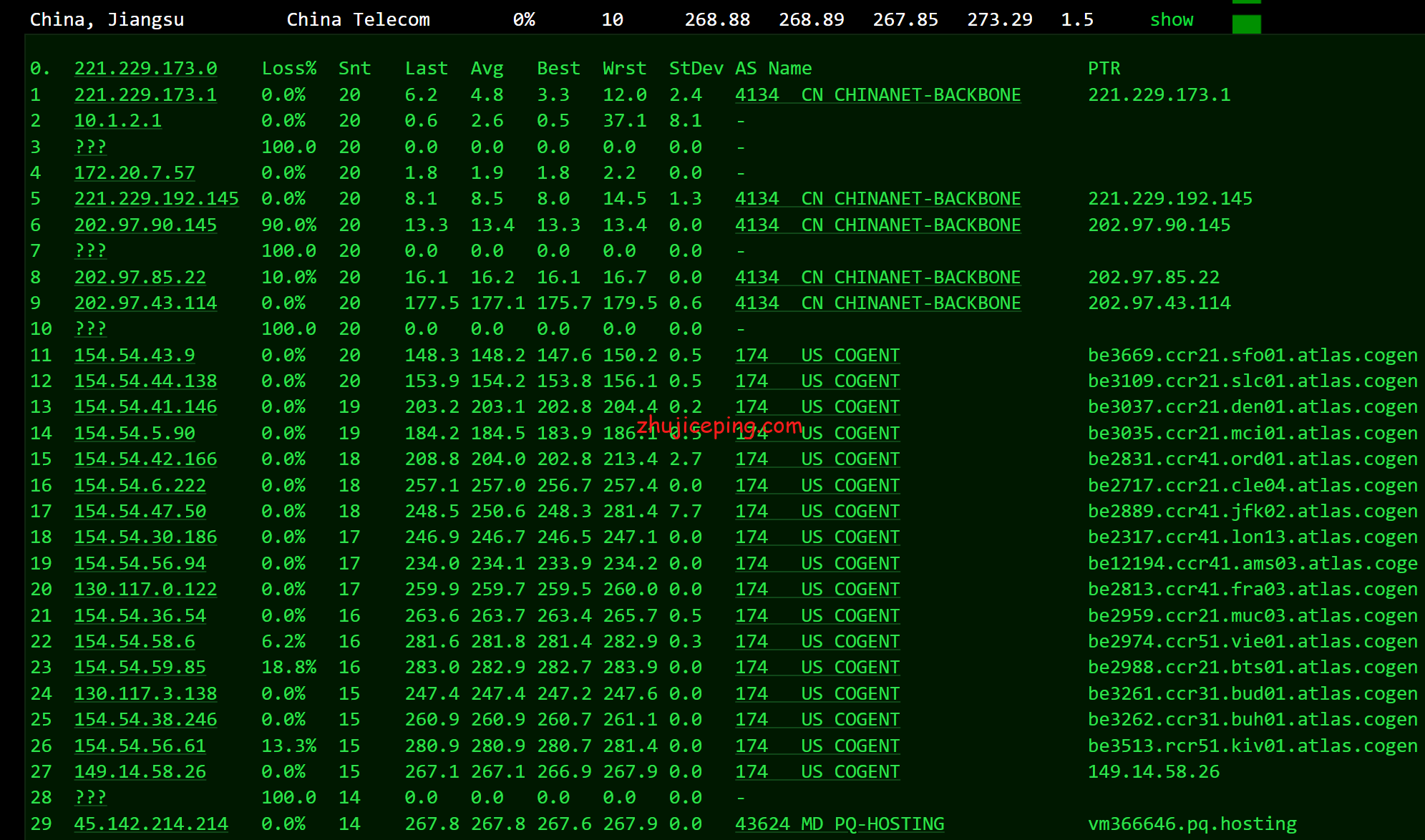
Task: Open IP link 221.229.173.0
Action: click(x=145, y=69)
